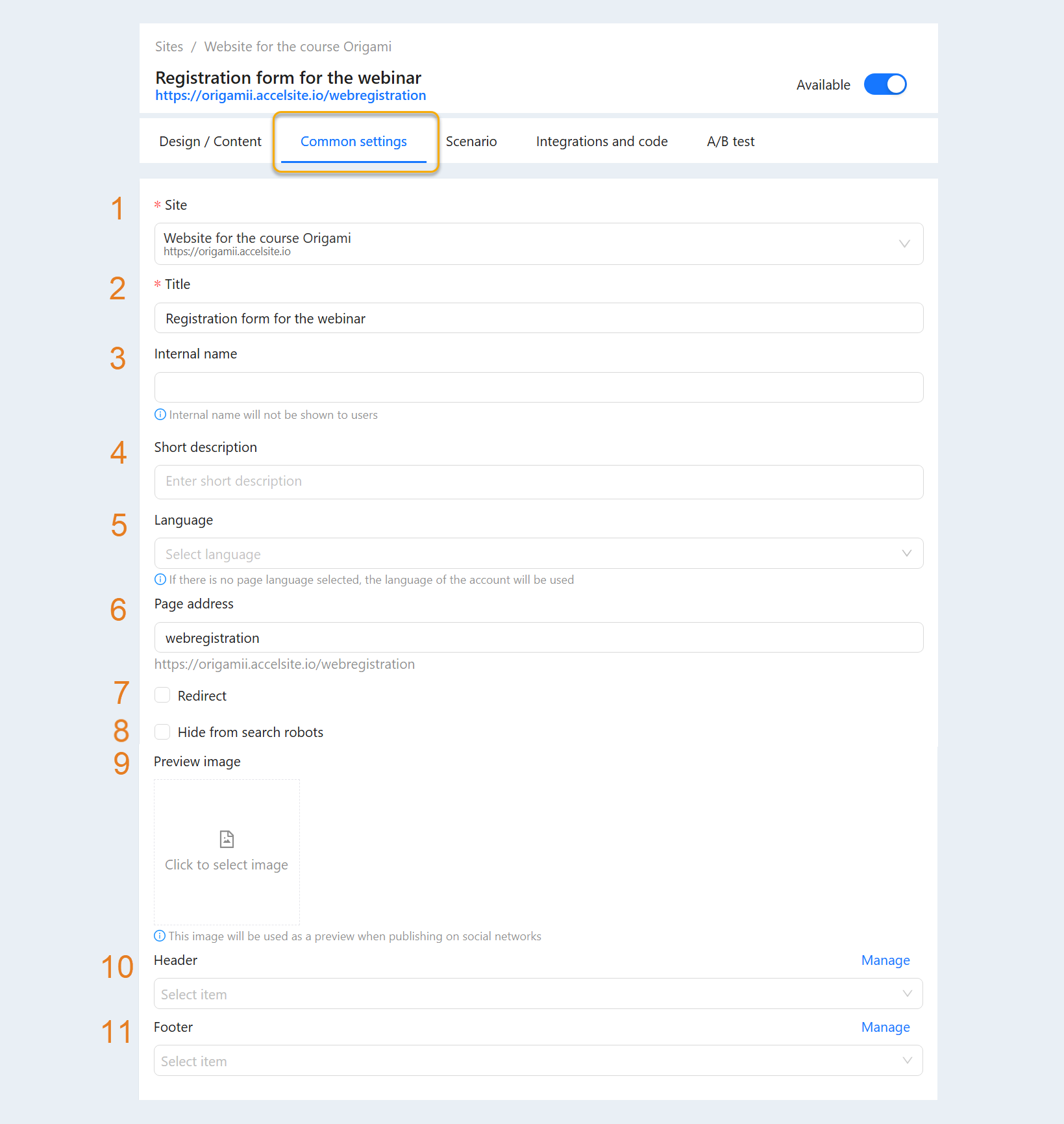Click the Sites breadcrumb link
The width and height of the screenshot is (1064, 1124).
[169, 47]
